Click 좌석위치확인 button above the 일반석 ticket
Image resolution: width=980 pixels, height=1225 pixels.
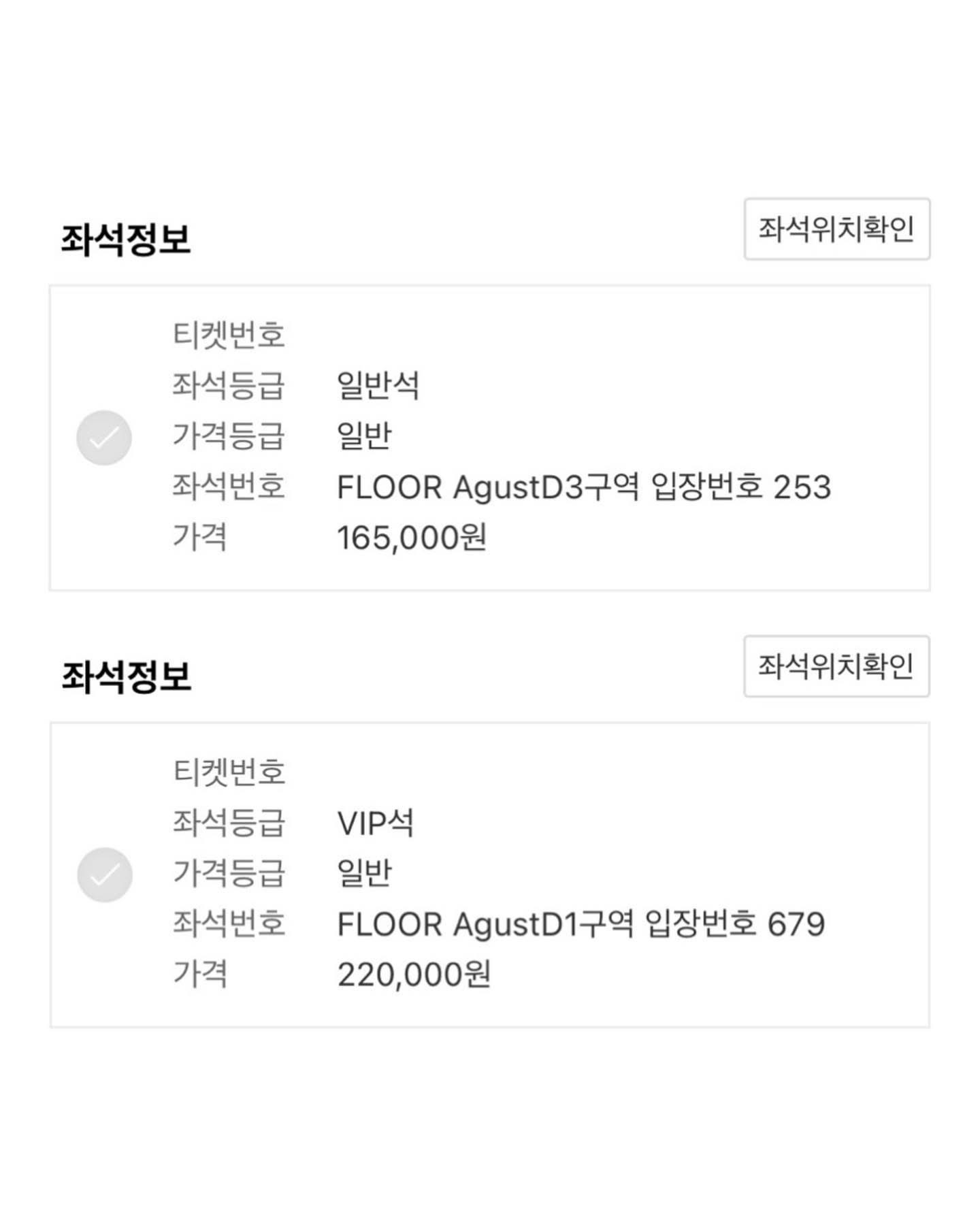tap(836, 229)
